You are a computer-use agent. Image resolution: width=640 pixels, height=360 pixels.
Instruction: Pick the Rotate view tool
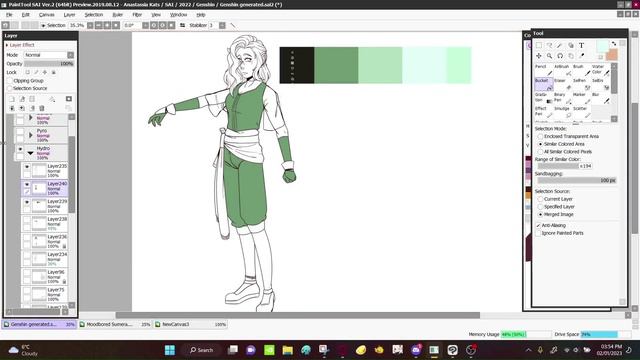560,56
